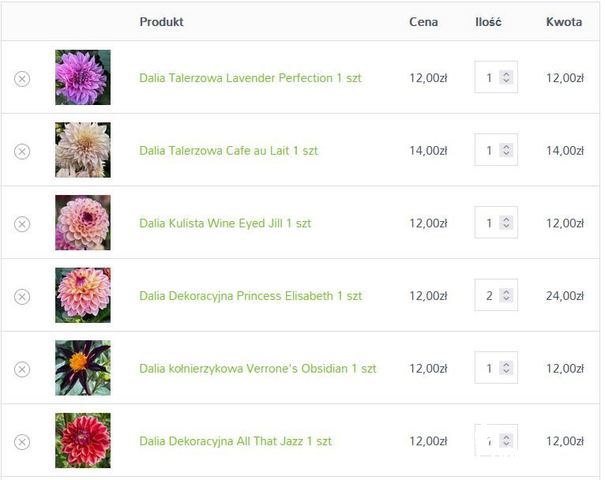The height and width of the screenshot is (480, 605).
Task: Remove Princess Elisabeth dahlia from cart
Action: pyautogui.click(x=22, y=297)
